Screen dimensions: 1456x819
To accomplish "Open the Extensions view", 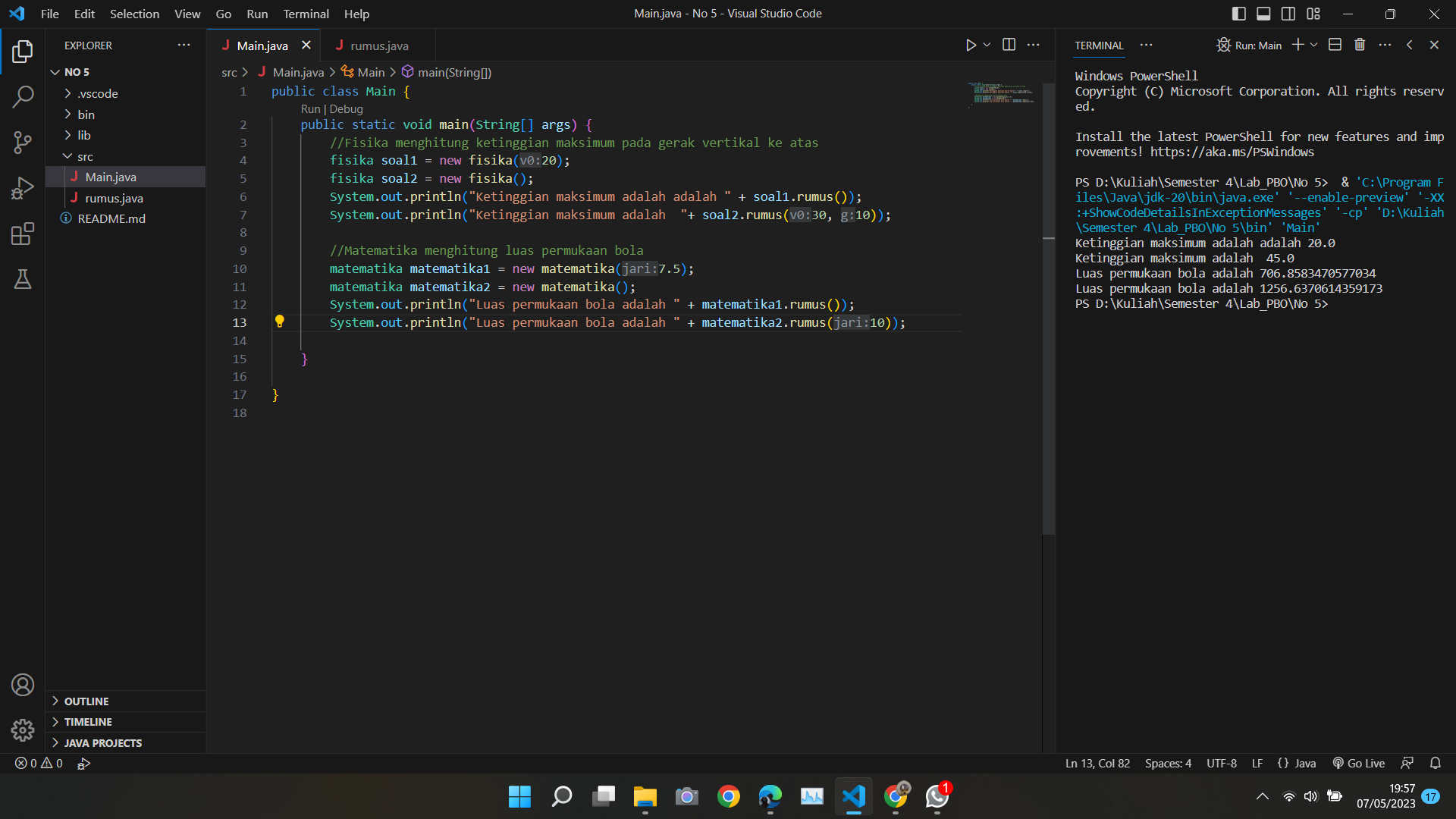I will pyautogui.click(x=23, y=234).
